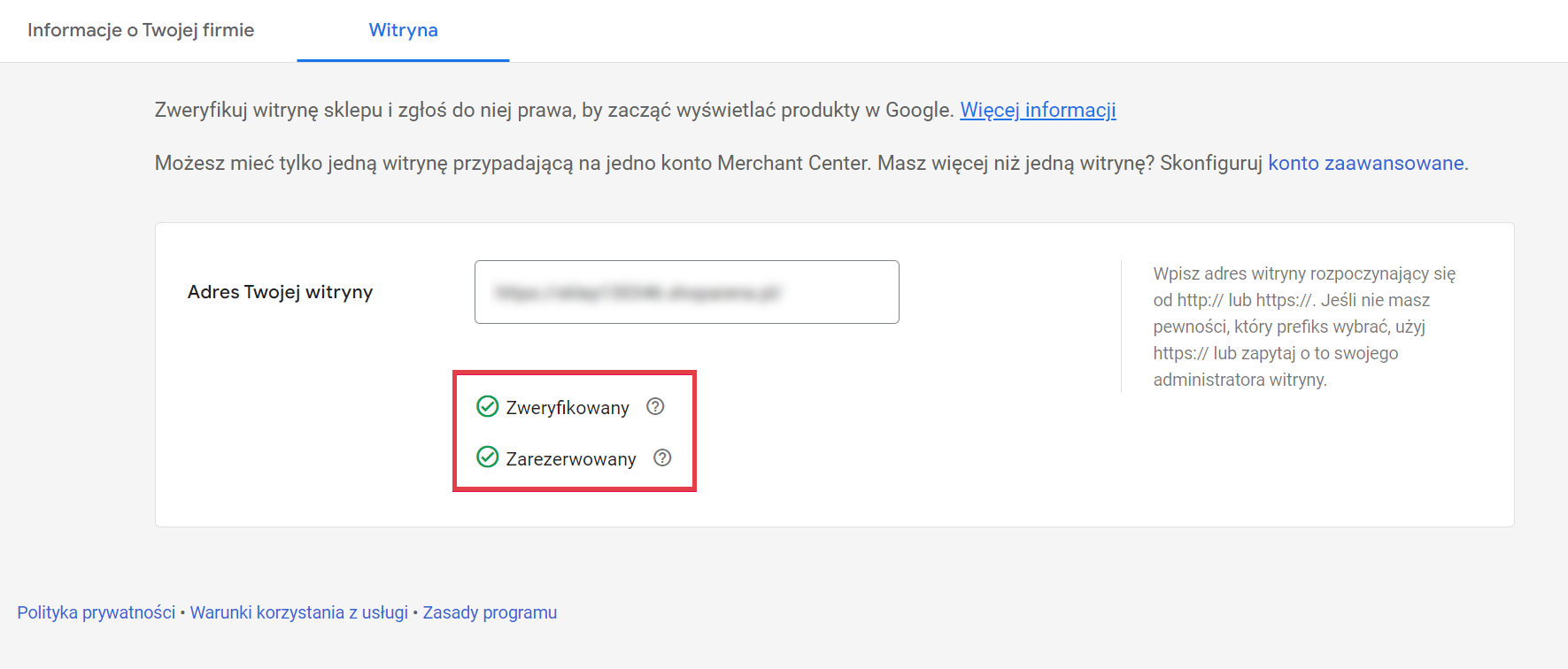Follow the konto zaawansowane link

tap(1365, 163)
